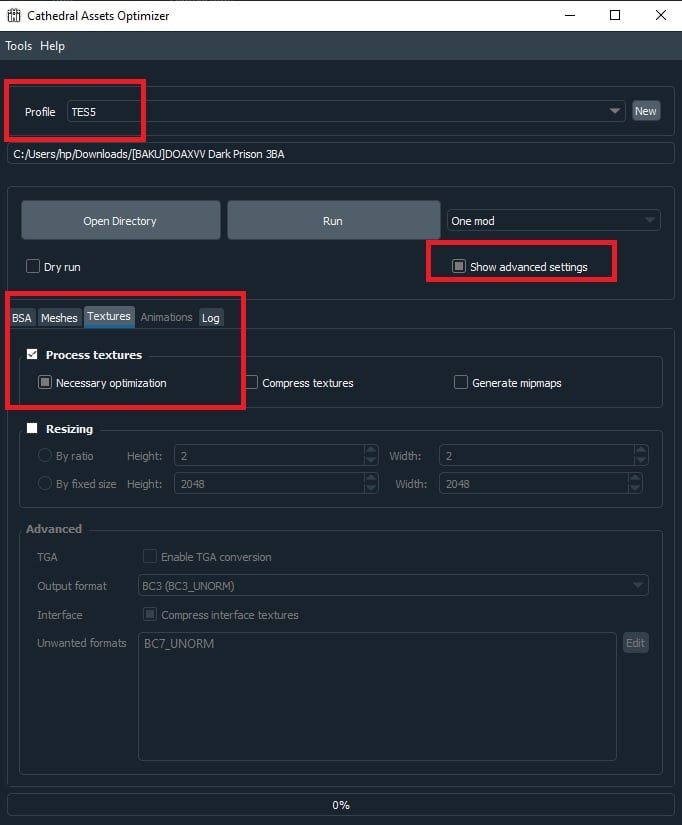Click the Open Directory button
This screenshot has width=682, height=825.
point(121,220)
